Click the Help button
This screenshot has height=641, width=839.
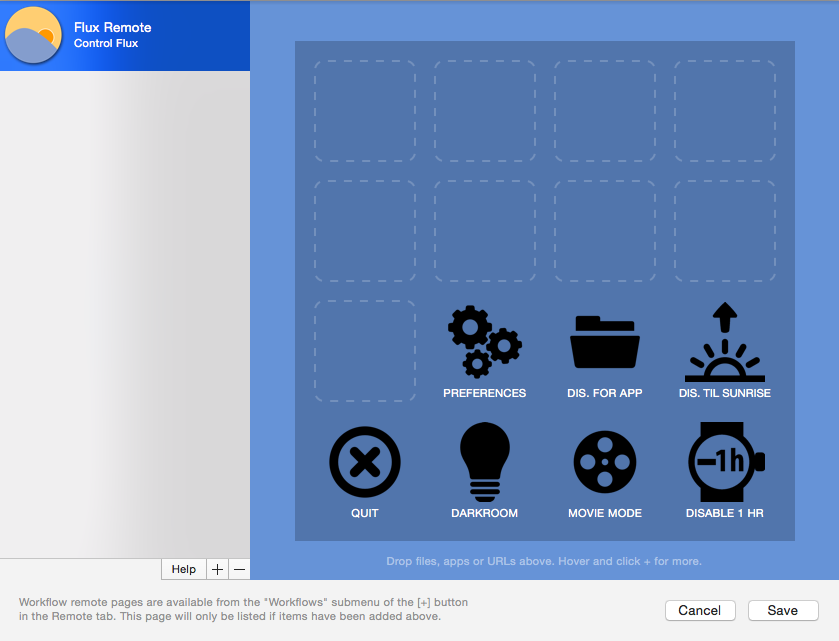click(183, 569)
